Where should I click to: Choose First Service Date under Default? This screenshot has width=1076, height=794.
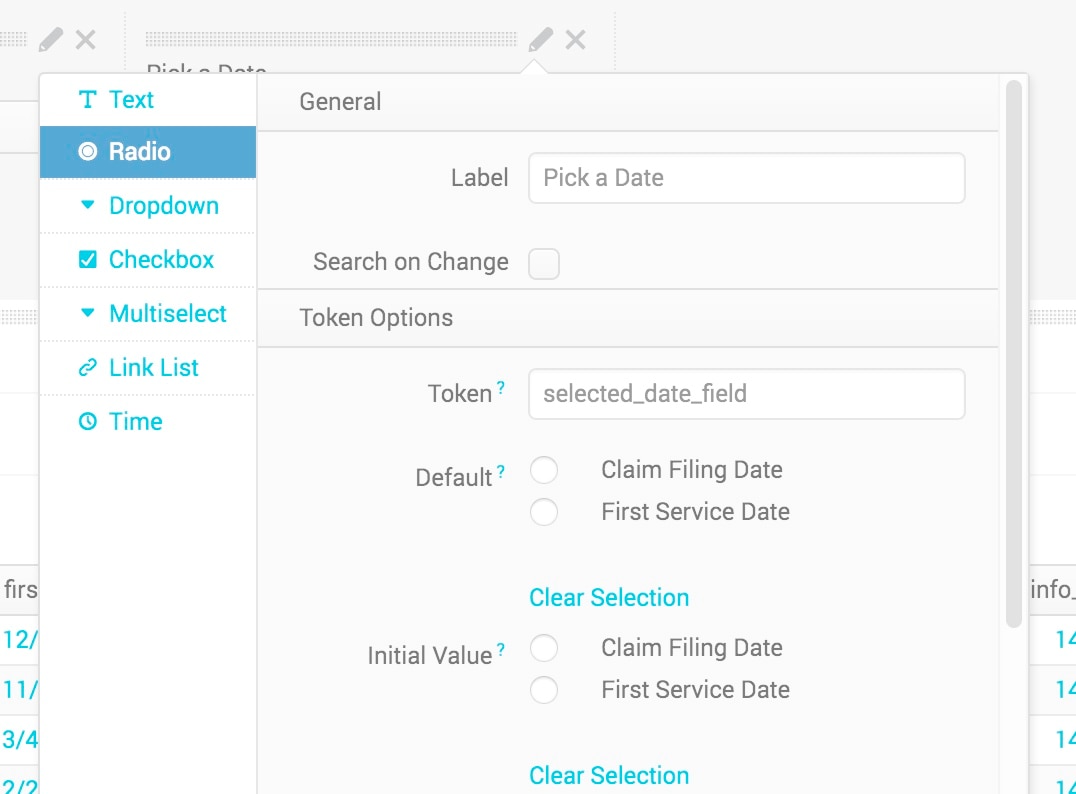[x=544, y=512]
